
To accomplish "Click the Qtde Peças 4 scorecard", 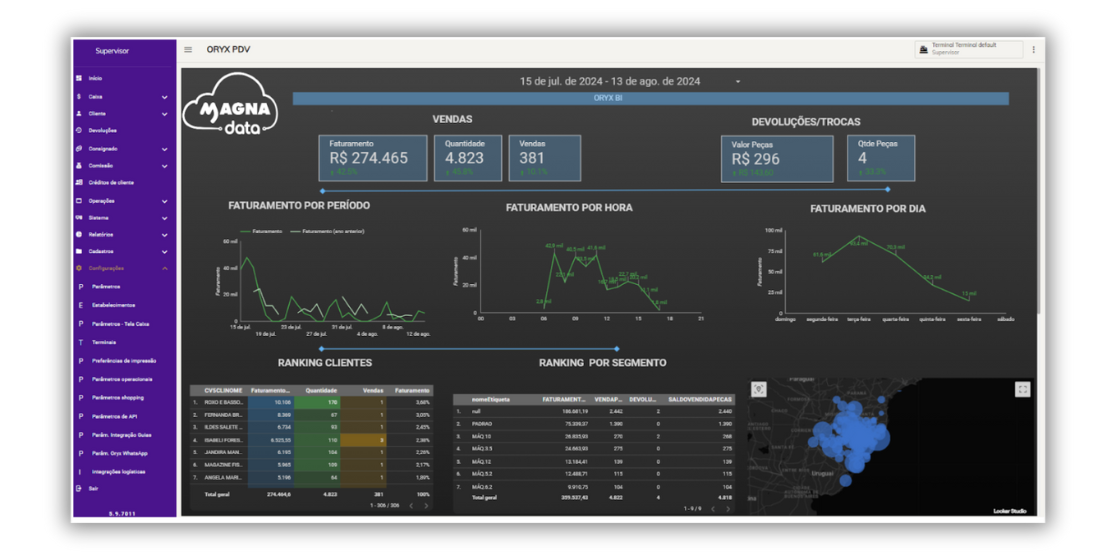I will (881, 158).
